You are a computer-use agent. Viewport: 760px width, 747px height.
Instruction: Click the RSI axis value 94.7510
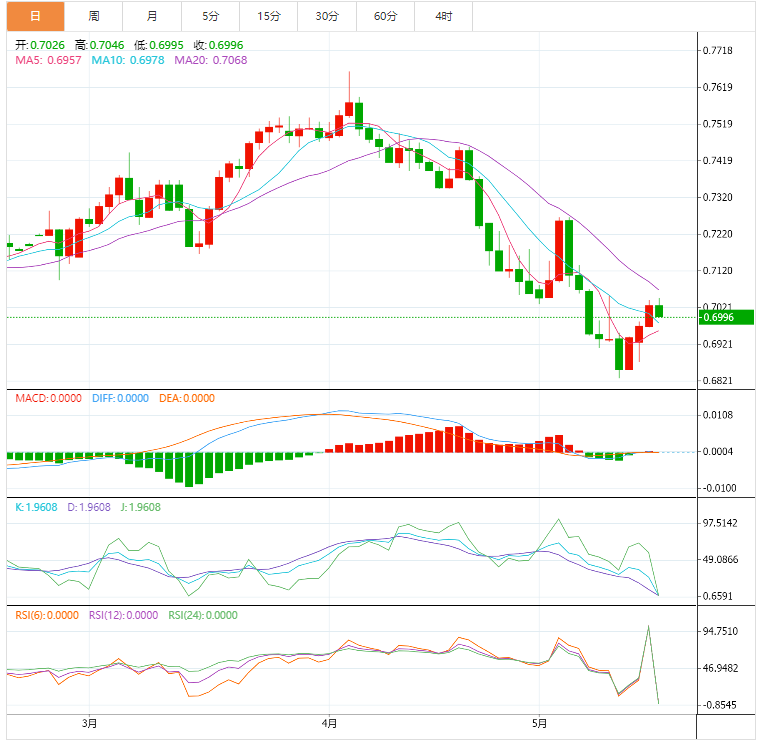pos(720,631)
